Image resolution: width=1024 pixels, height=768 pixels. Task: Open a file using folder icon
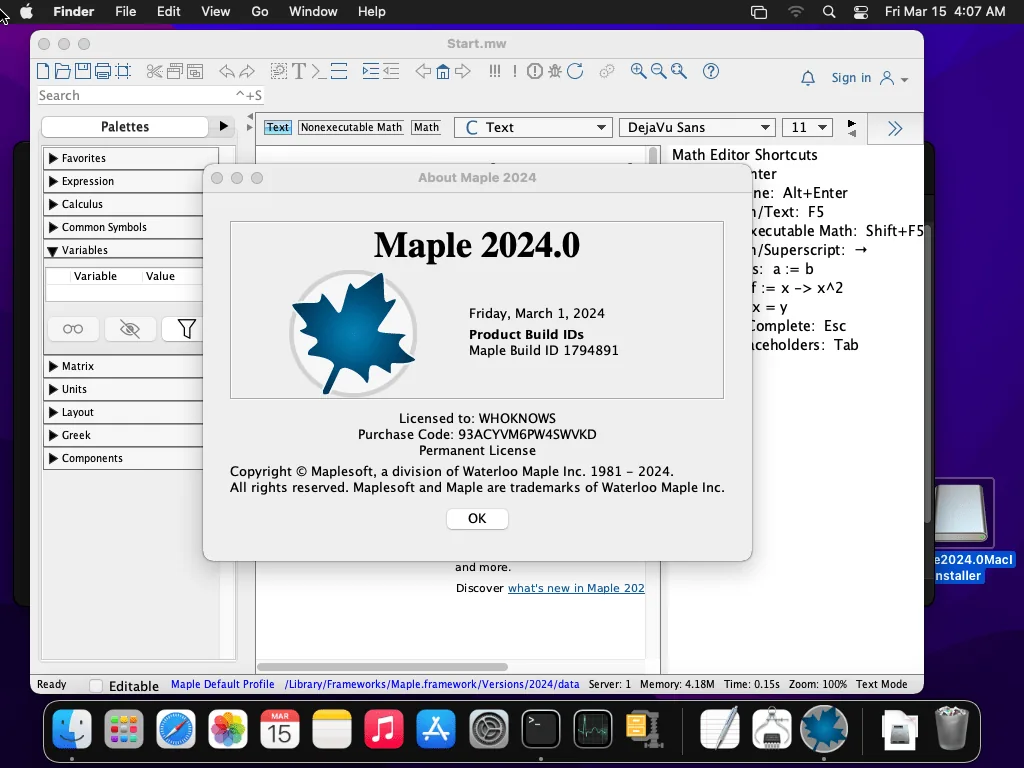[x=63, y=71]
